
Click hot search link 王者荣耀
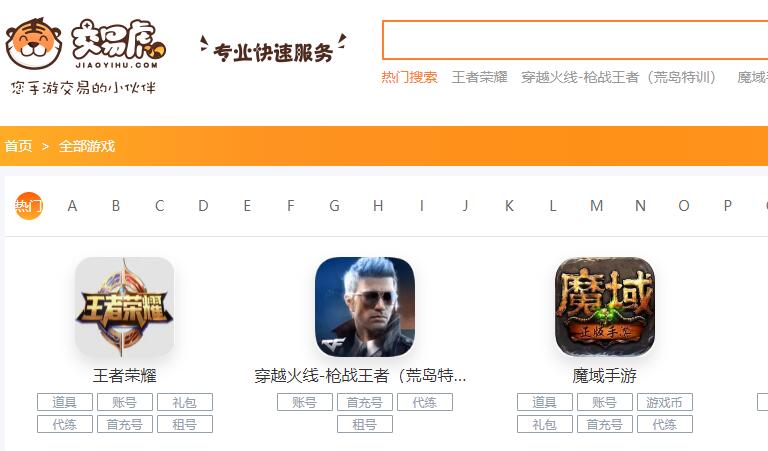pyautogui.click(x=479, y=77)
